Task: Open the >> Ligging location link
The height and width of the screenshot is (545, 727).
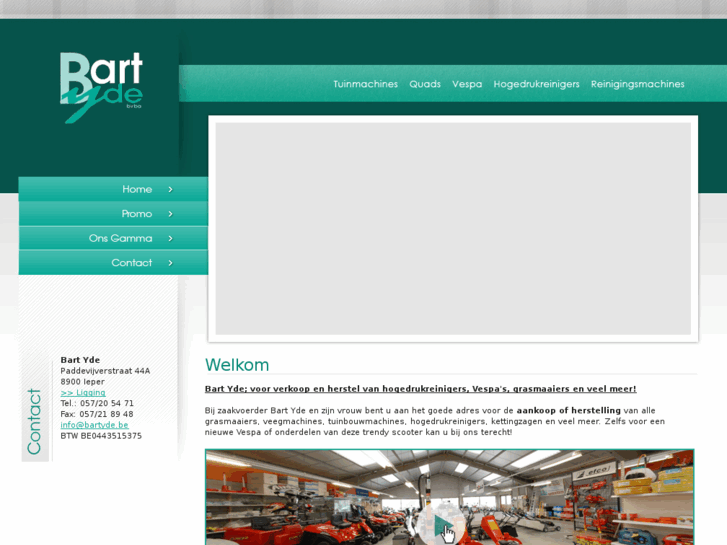Action: pyautogui.click(x=83, y=392)
